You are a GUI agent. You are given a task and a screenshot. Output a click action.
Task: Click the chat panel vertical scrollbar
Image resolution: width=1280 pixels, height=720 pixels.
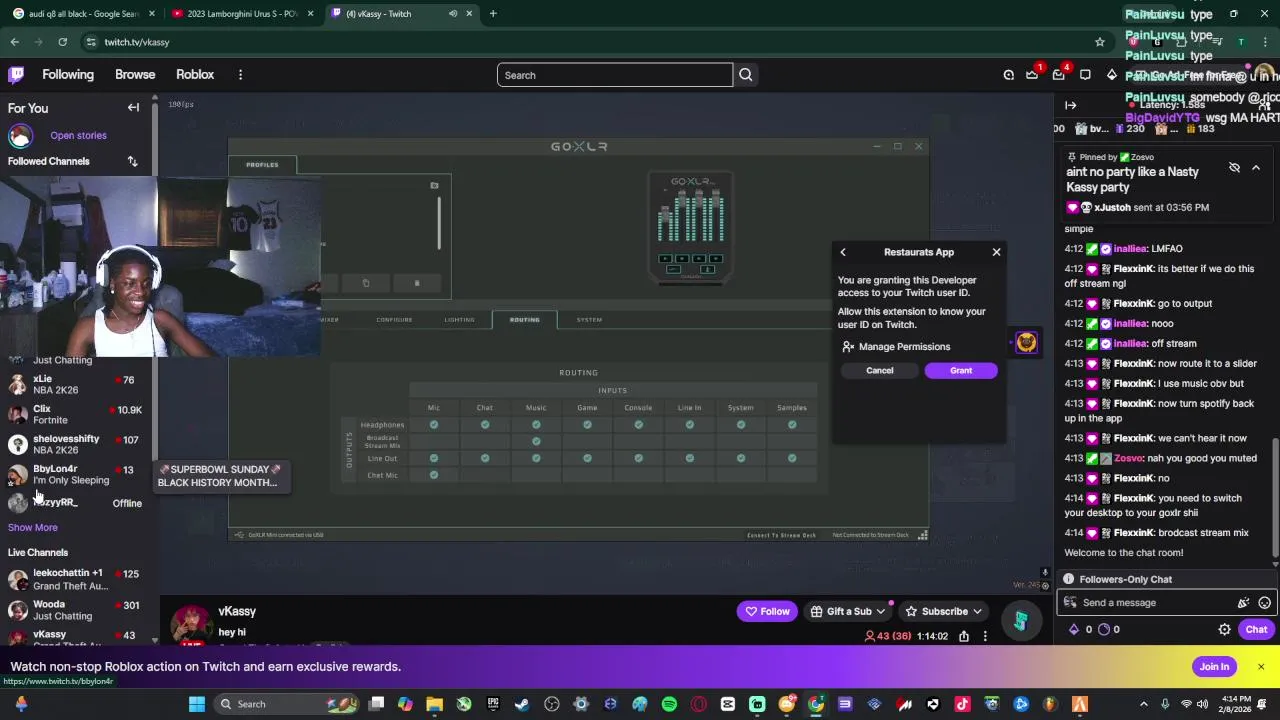tap(1275, 495)
